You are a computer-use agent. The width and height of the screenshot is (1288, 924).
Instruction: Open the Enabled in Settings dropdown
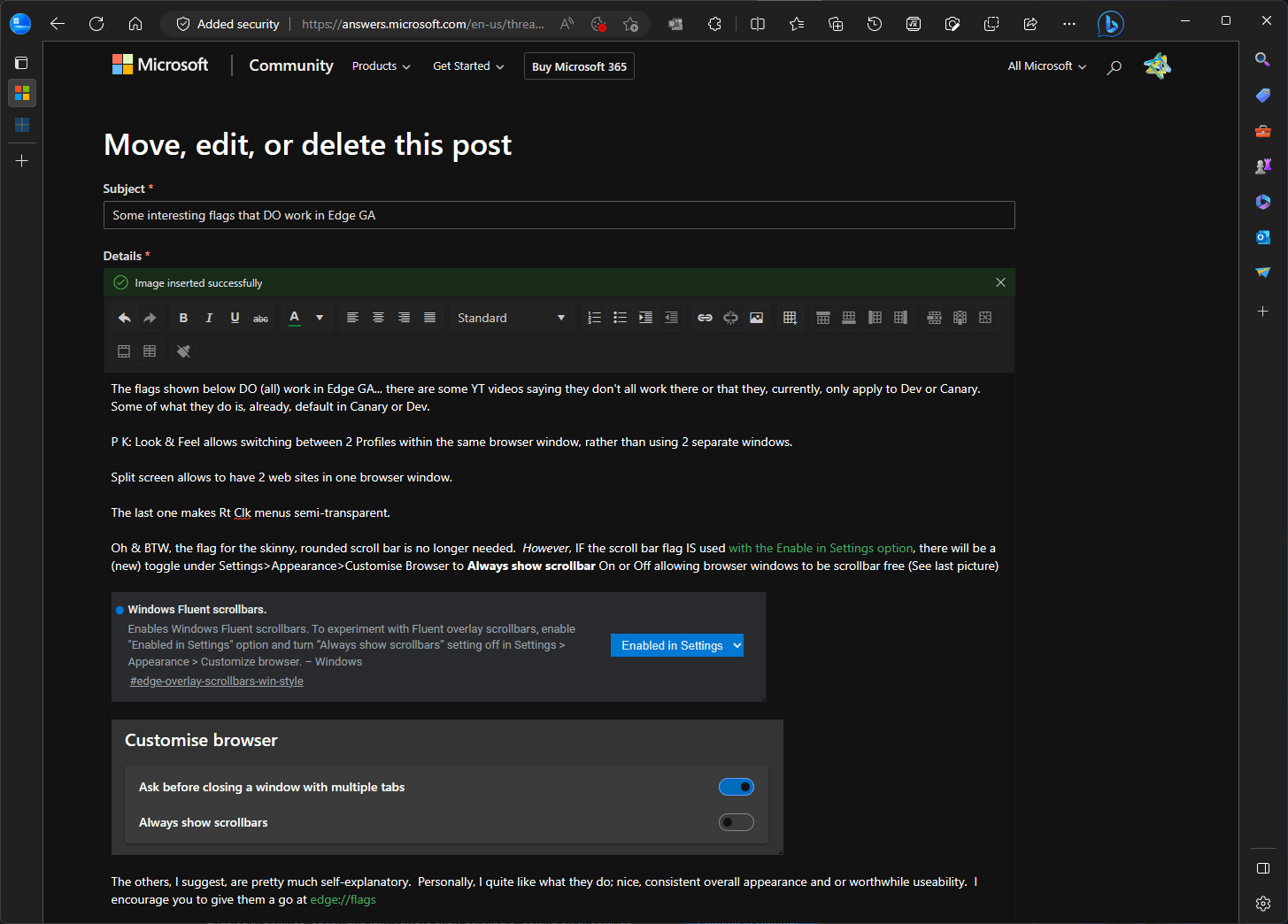point(677,645)
